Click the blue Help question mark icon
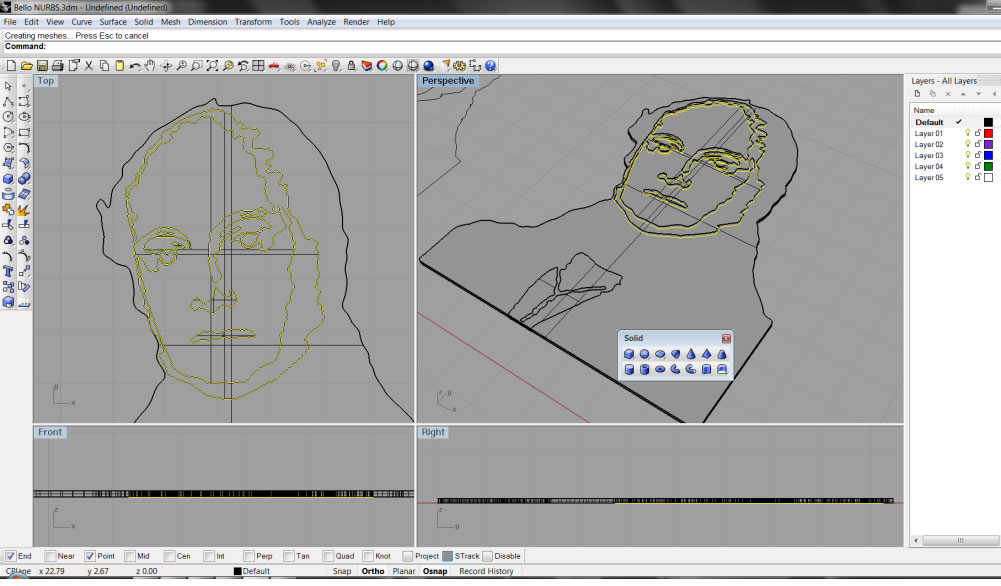This screenshot has height=586, width=1001. tap(490, 66)
